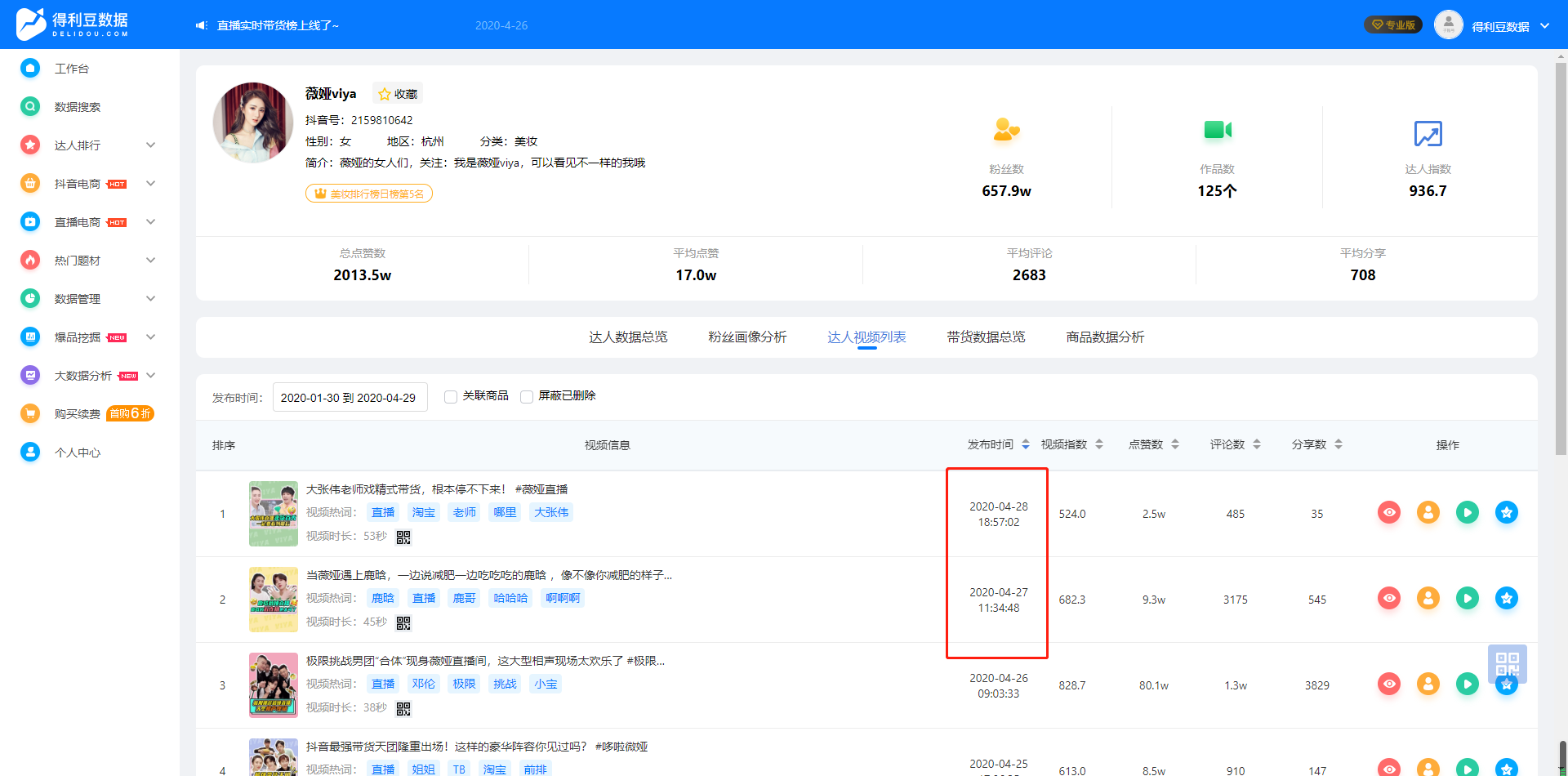1568x776 pixels.
Task: Click the user avatar icon in header
Action: (1448, 25)
